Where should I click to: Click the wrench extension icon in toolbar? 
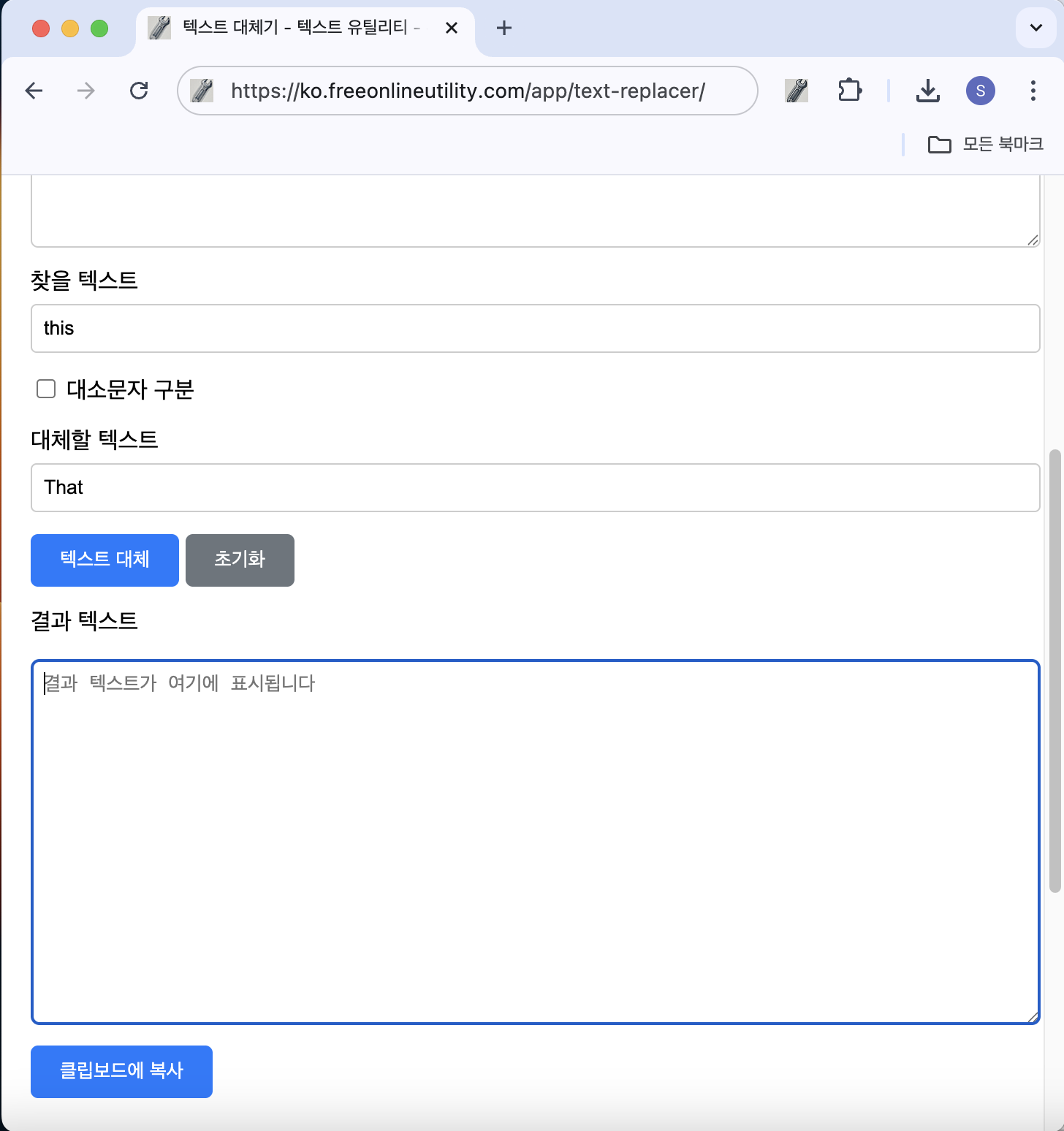(x=796, y=91)
